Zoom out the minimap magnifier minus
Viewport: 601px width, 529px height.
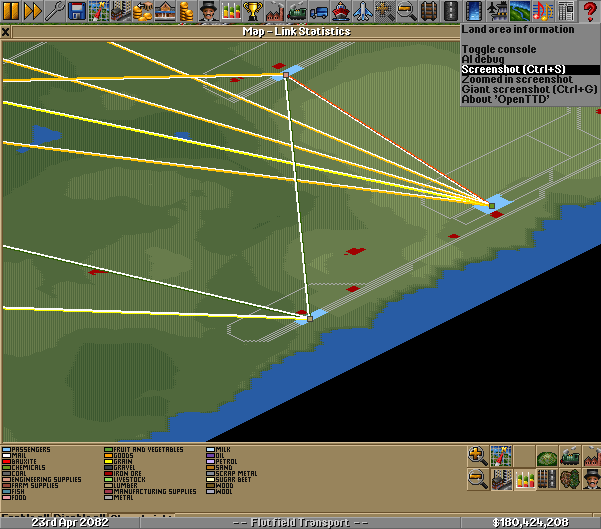[478, 480]
